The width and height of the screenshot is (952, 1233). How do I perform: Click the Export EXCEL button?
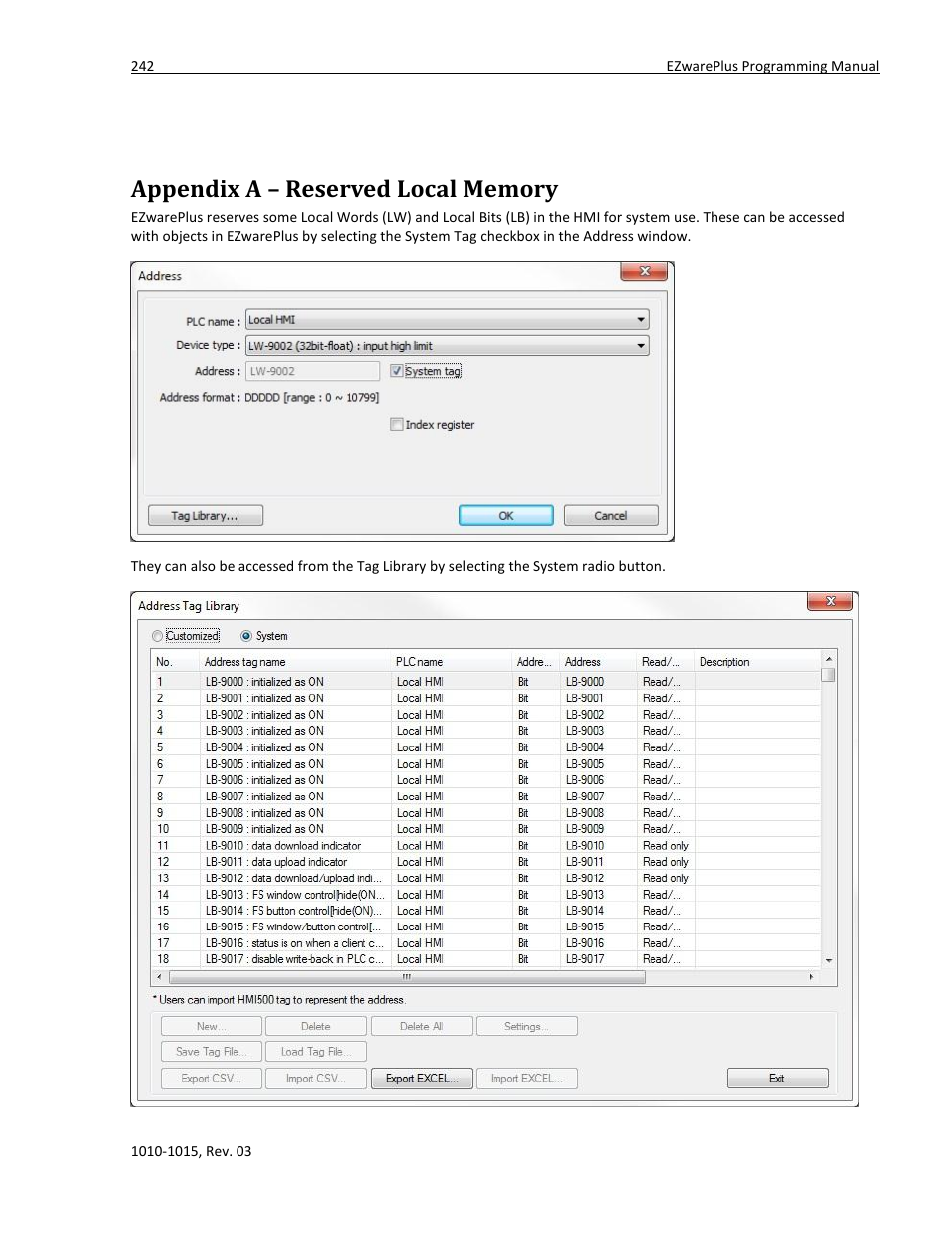click(x=423, y=1079)
